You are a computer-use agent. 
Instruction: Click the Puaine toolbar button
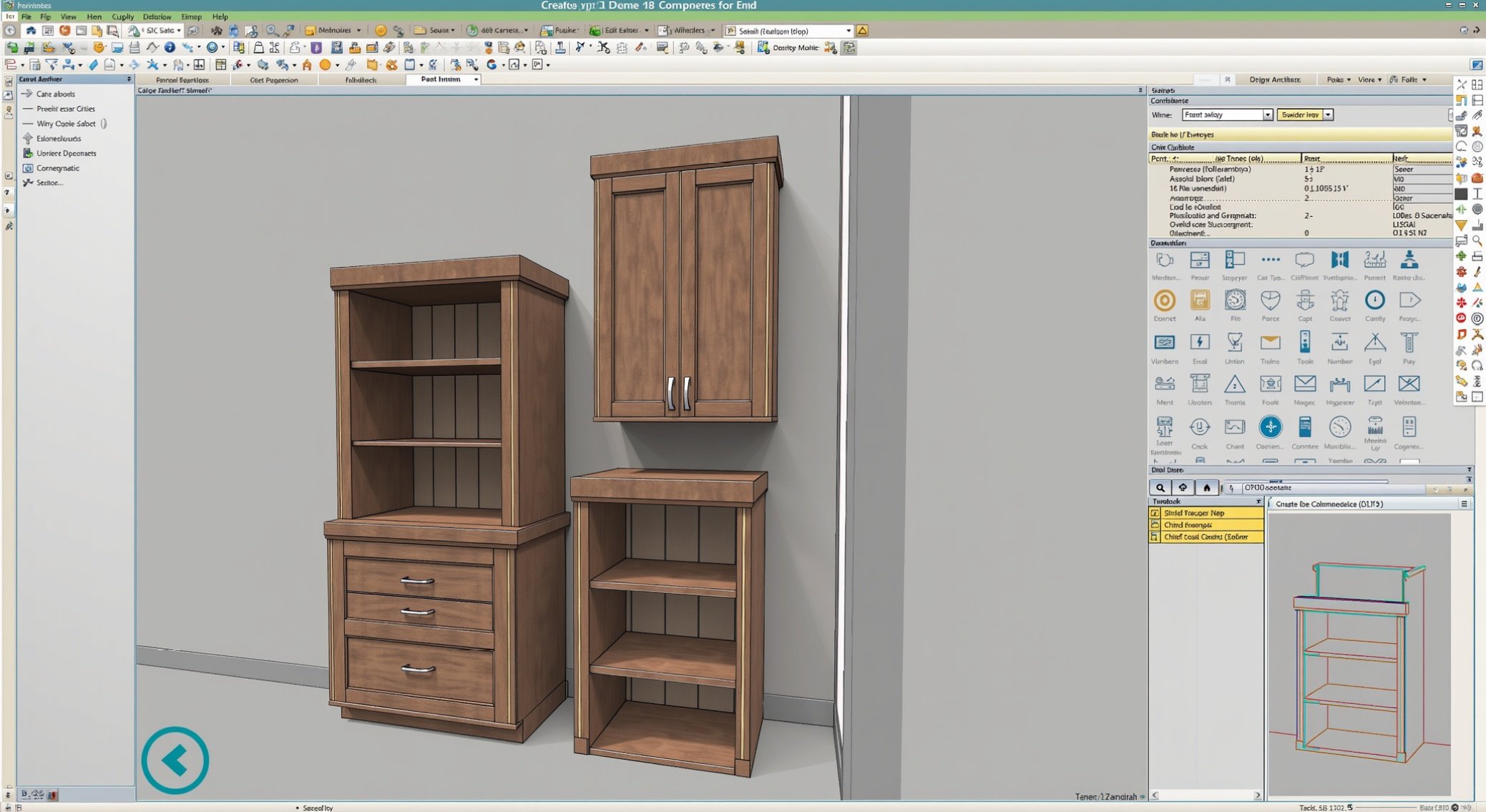click(x=559, y=31)
